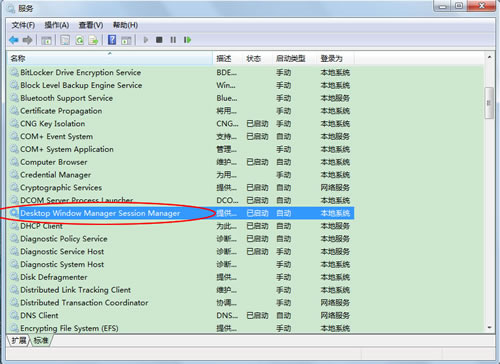Click the gear icon beside Computer Browser
This screenshot has height=364, width=500.
[14, 162]
